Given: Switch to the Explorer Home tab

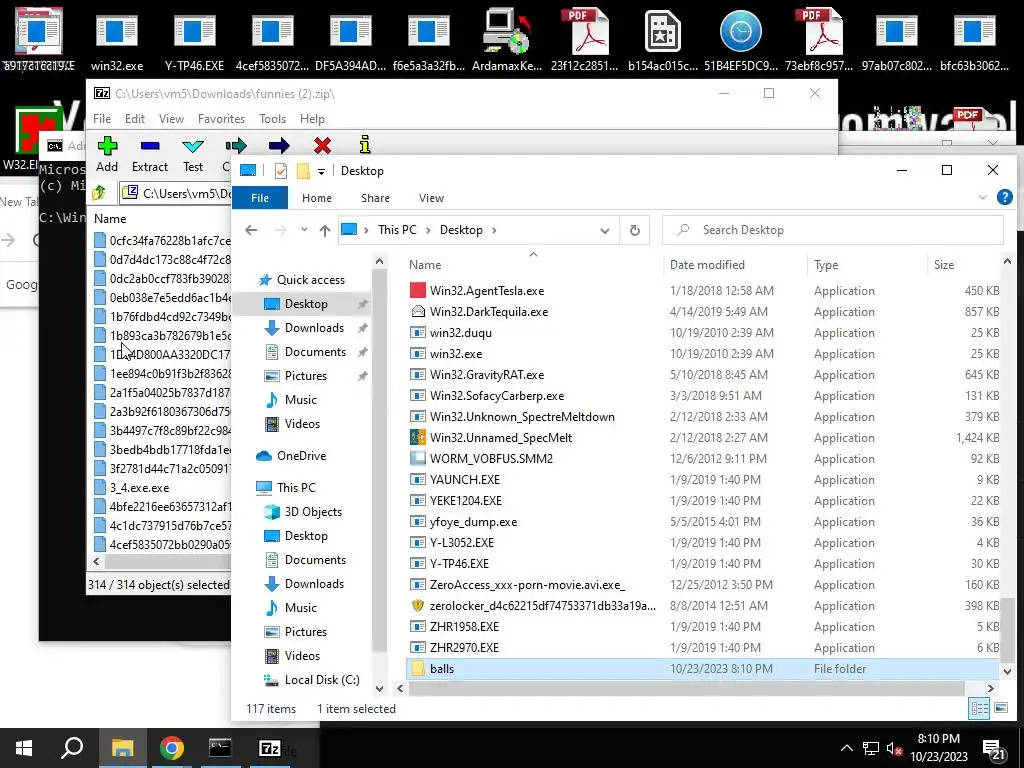Looking at the screenshot, I should coord(317,198).
